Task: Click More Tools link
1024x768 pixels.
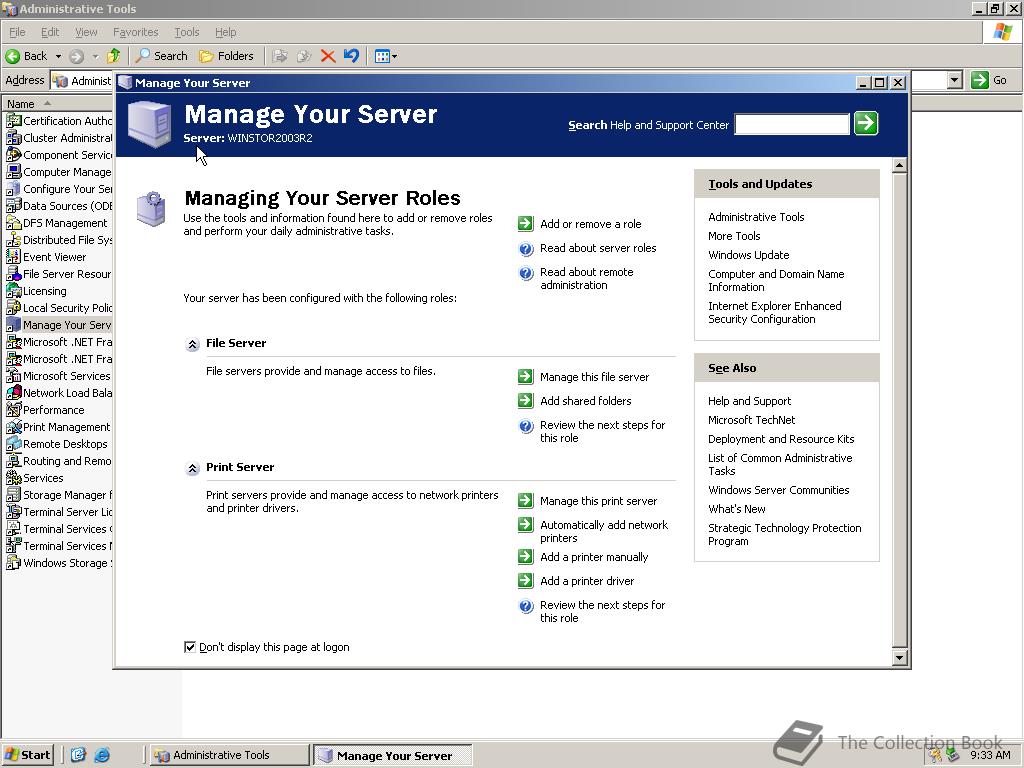Action: click(734, 236)
